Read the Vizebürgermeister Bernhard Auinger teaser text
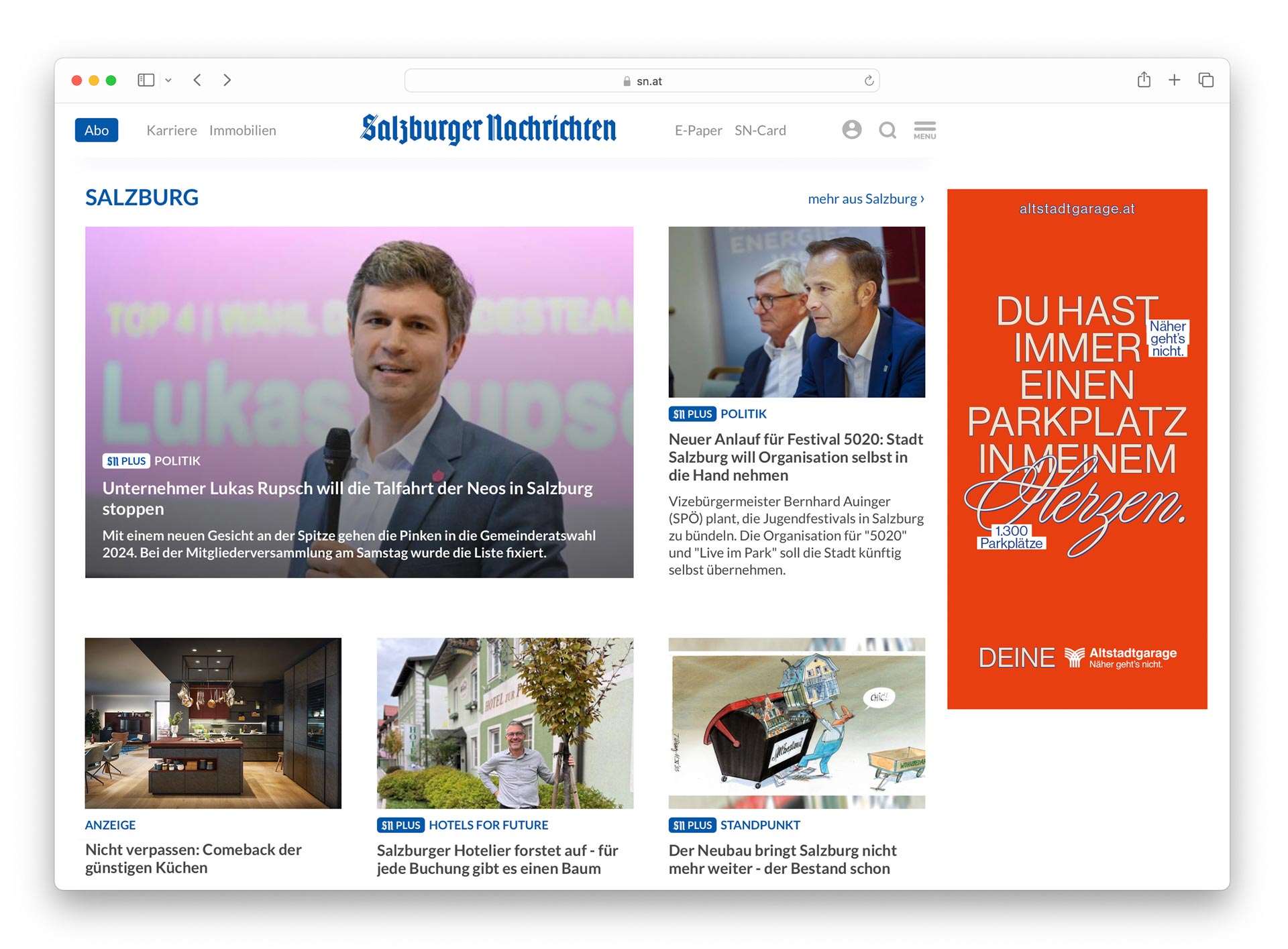Screen dimensions: 1288x949 (x=796, y=535)
